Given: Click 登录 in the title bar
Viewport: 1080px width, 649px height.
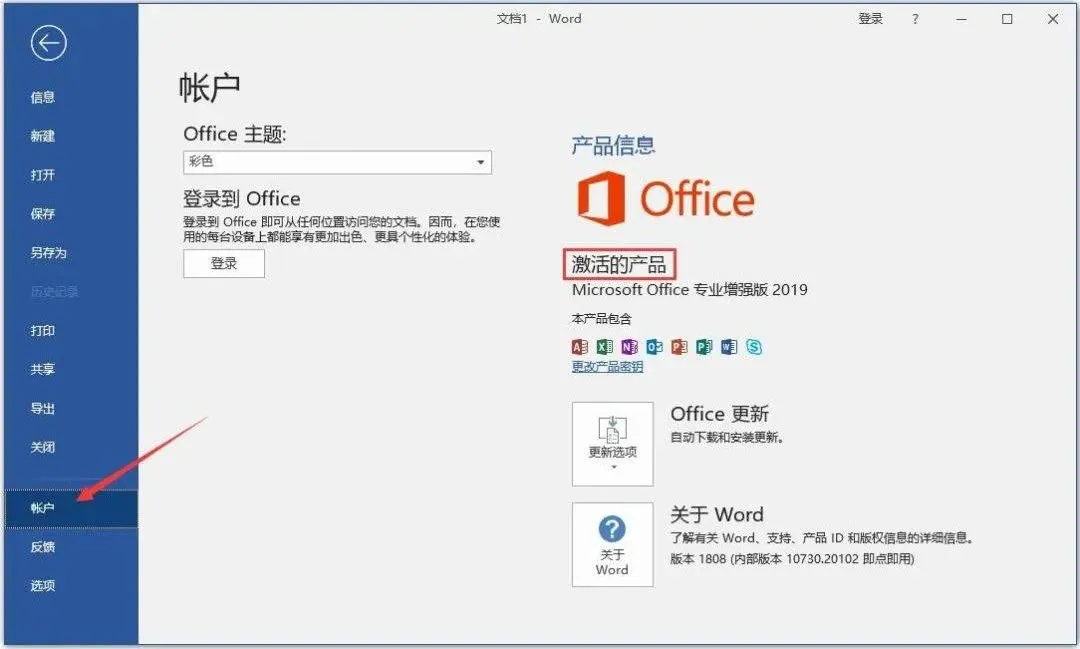Looking at the screenshot, I should [871, 19].
